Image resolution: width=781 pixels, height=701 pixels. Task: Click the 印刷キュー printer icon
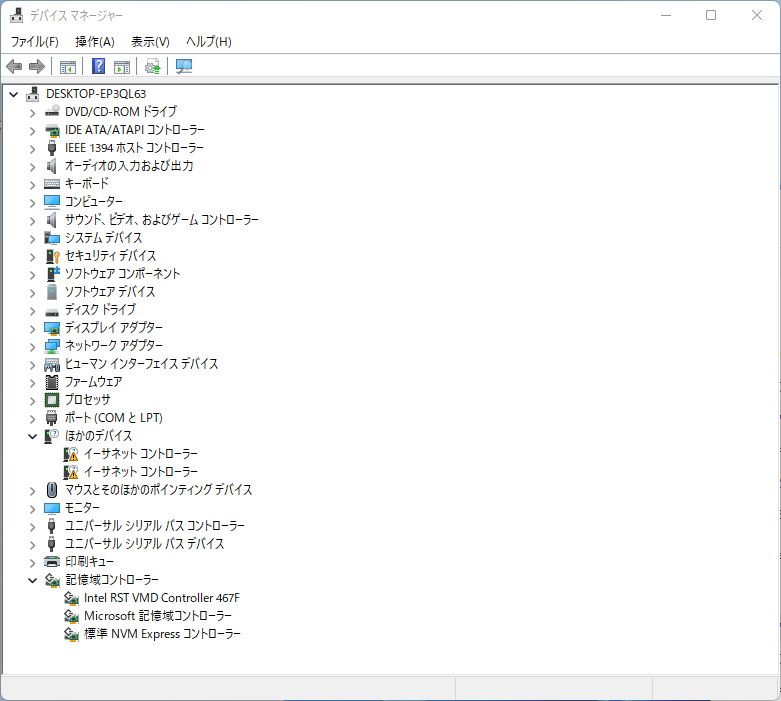coord(52,562)
